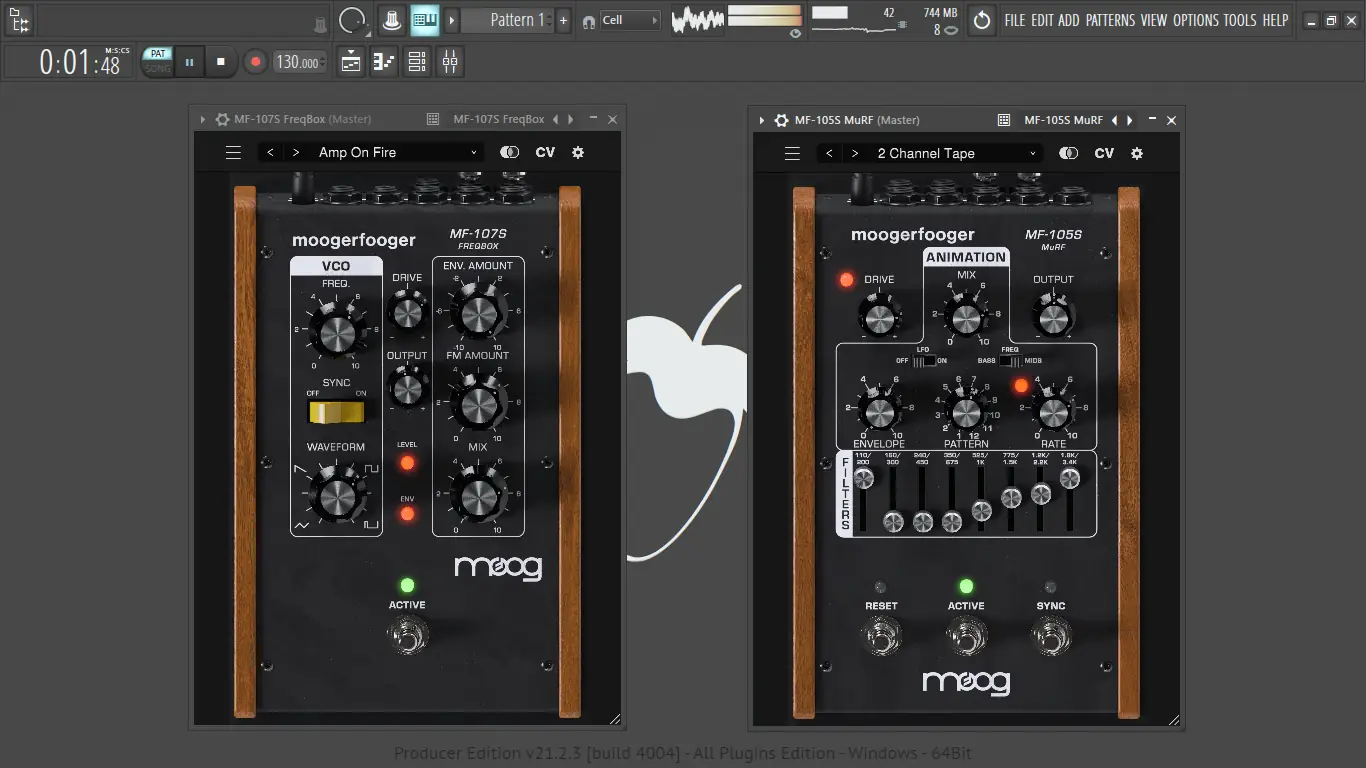1366x768 pixels.
Task: Go to next preset in FreqBox
Action: pyautogui.click(x=295, y=153)
